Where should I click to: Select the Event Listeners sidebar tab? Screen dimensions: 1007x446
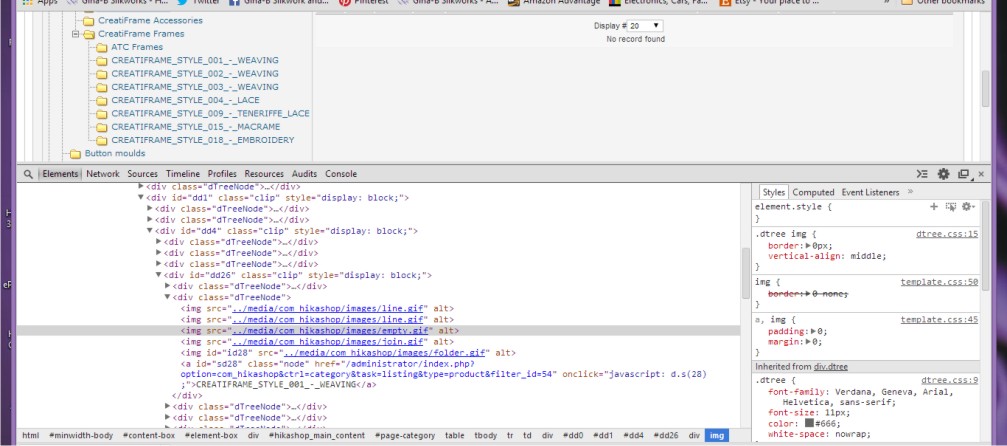[x=870, y=192]
